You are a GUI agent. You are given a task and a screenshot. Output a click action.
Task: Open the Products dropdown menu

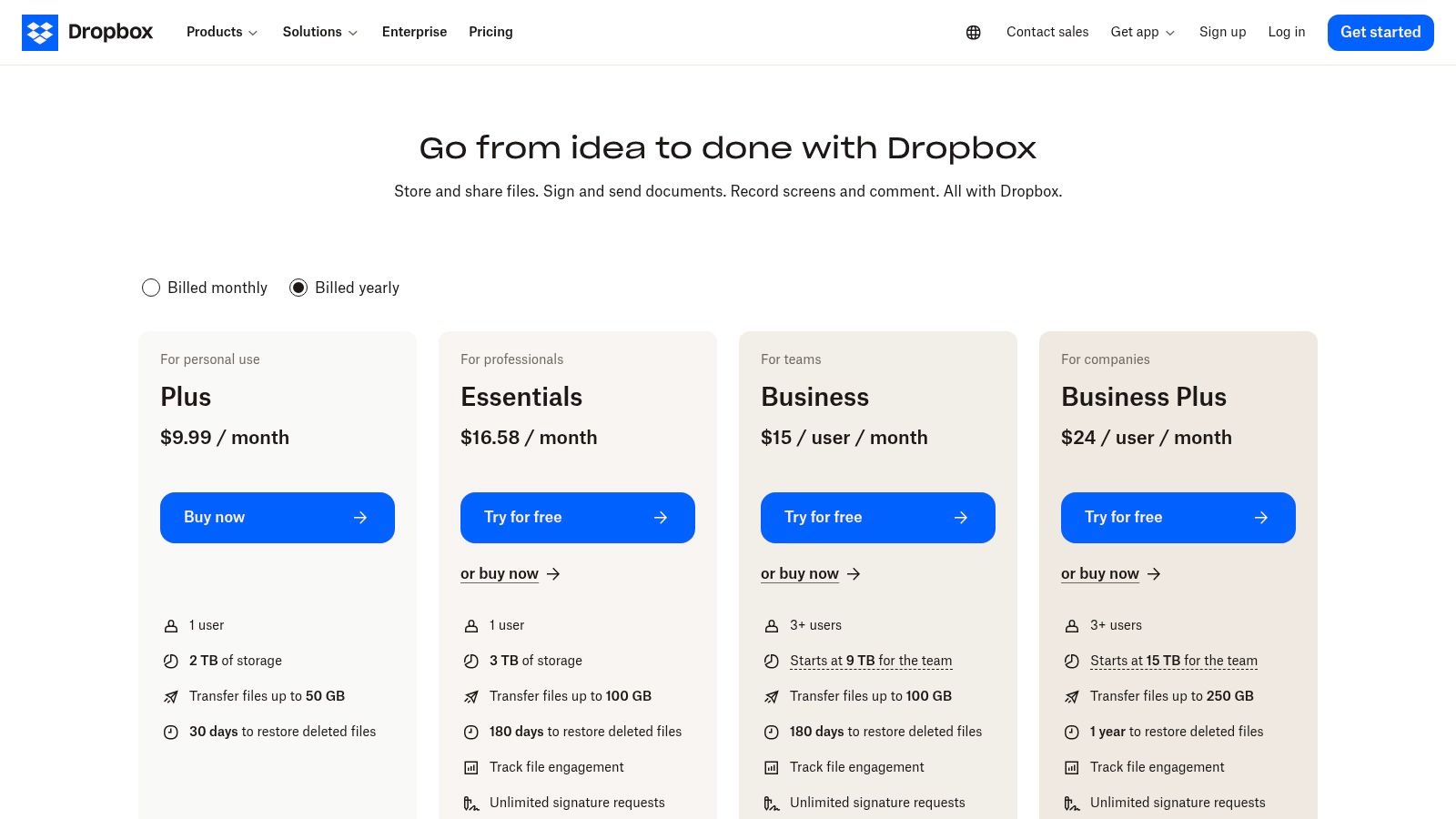221,32
